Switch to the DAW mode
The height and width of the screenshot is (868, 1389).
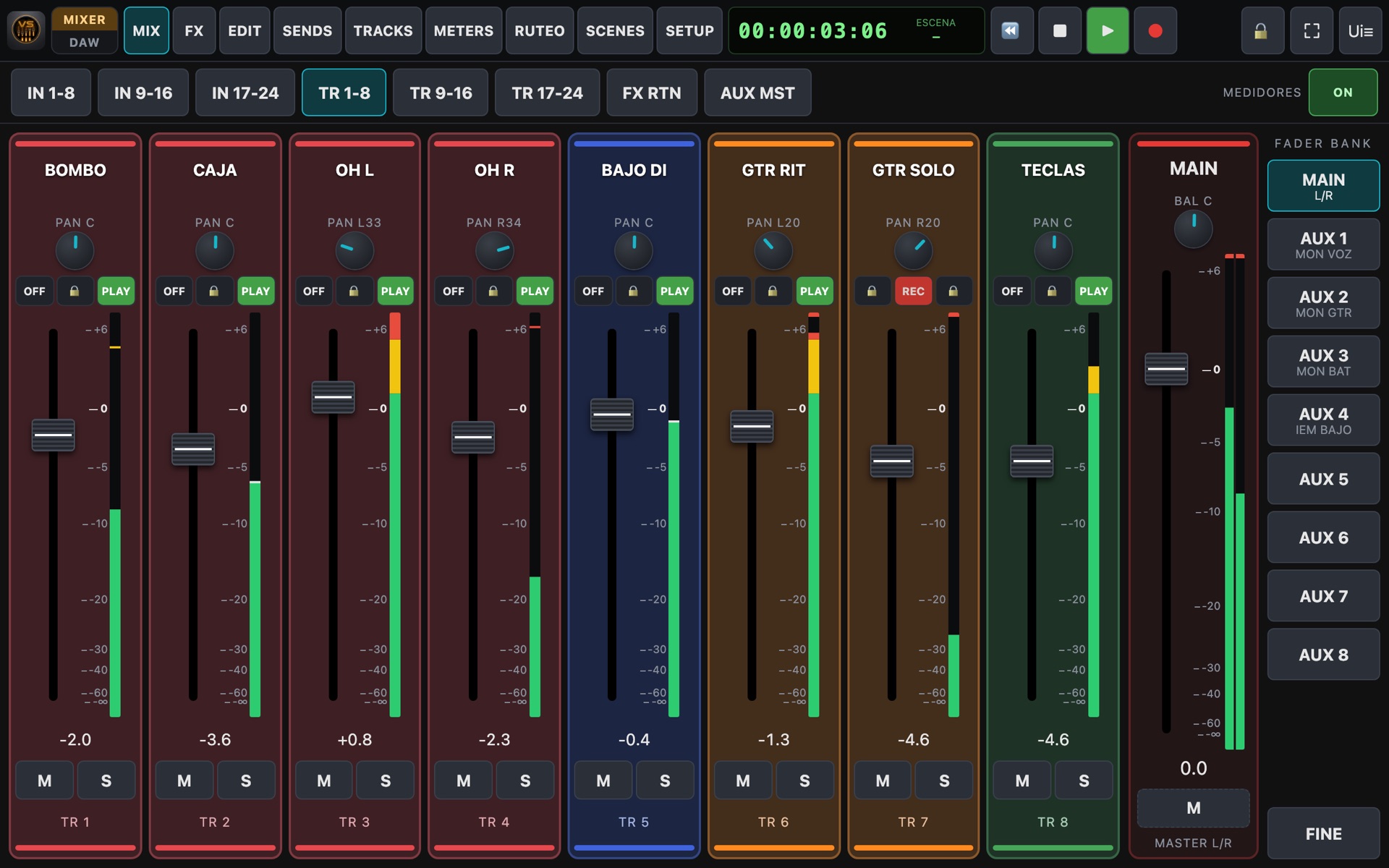pos(85,43)
